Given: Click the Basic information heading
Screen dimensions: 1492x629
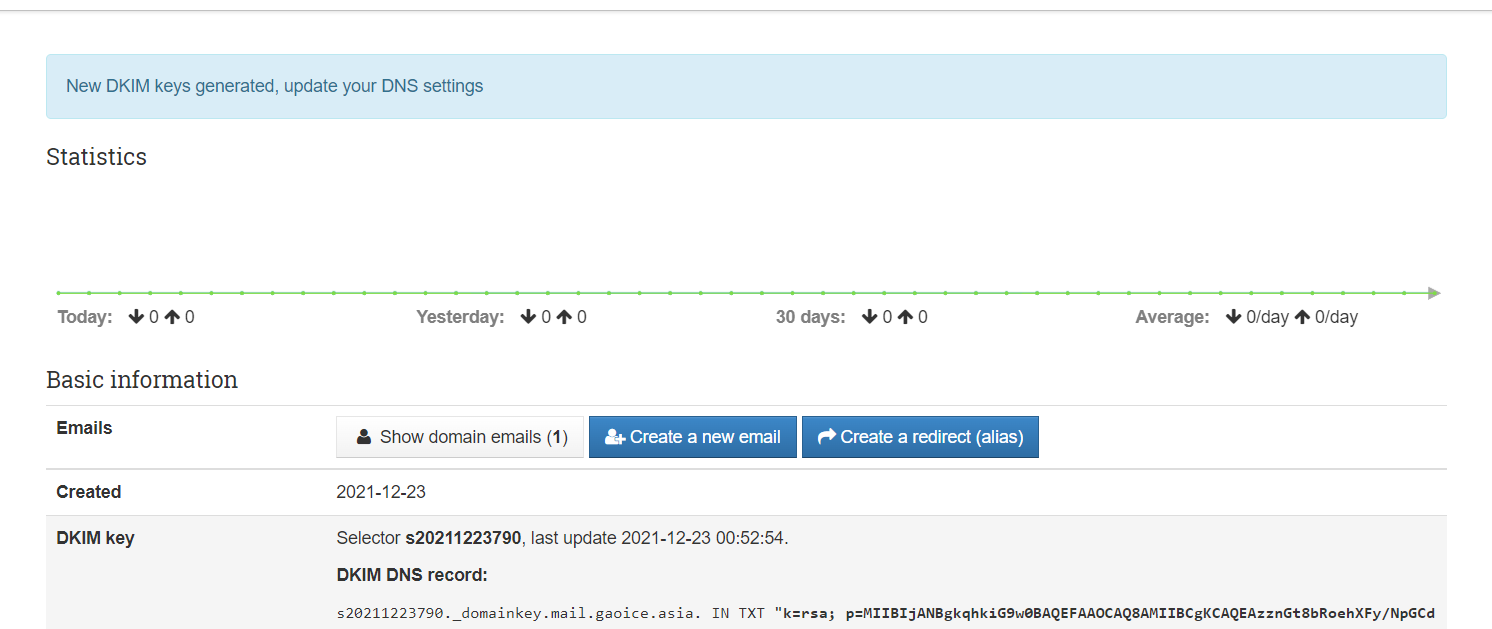Looking at the screenshot, I should tap(142, 380).
